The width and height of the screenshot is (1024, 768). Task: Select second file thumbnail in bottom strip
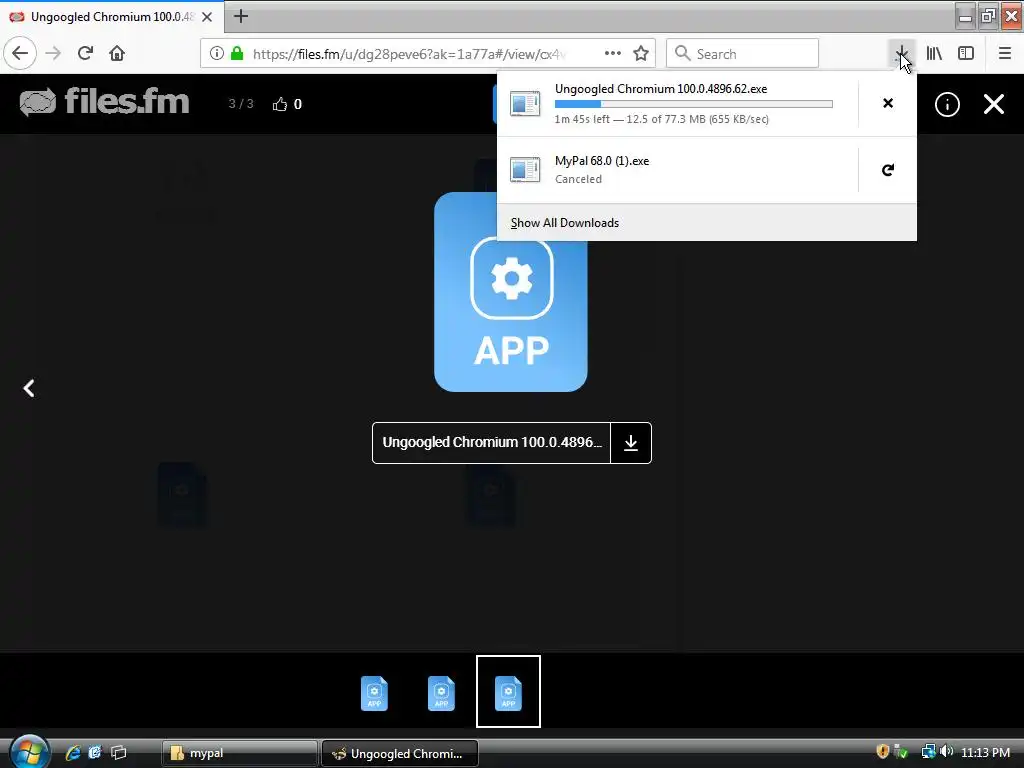tap(441, 693)
